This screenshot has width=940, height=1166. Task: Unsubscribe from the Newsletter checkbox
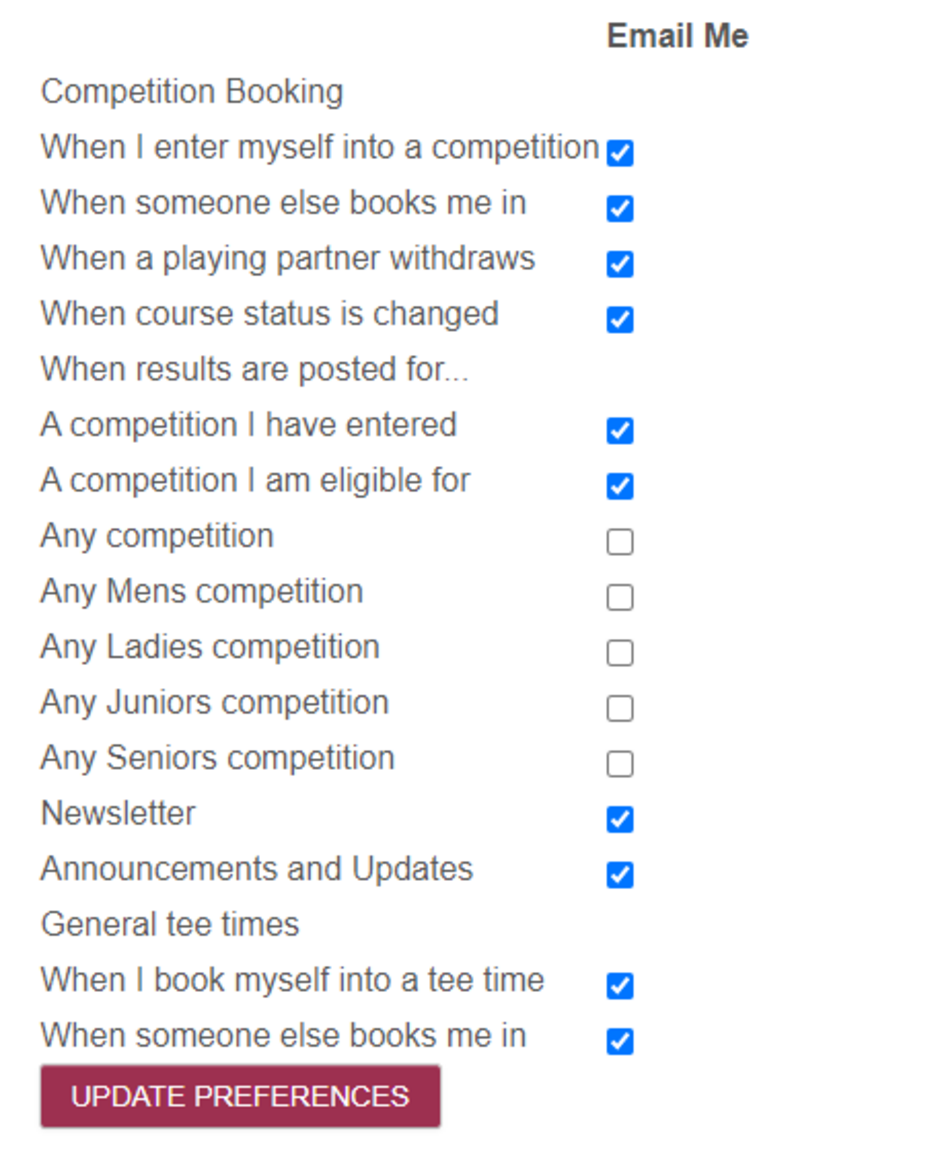point(620,819)
